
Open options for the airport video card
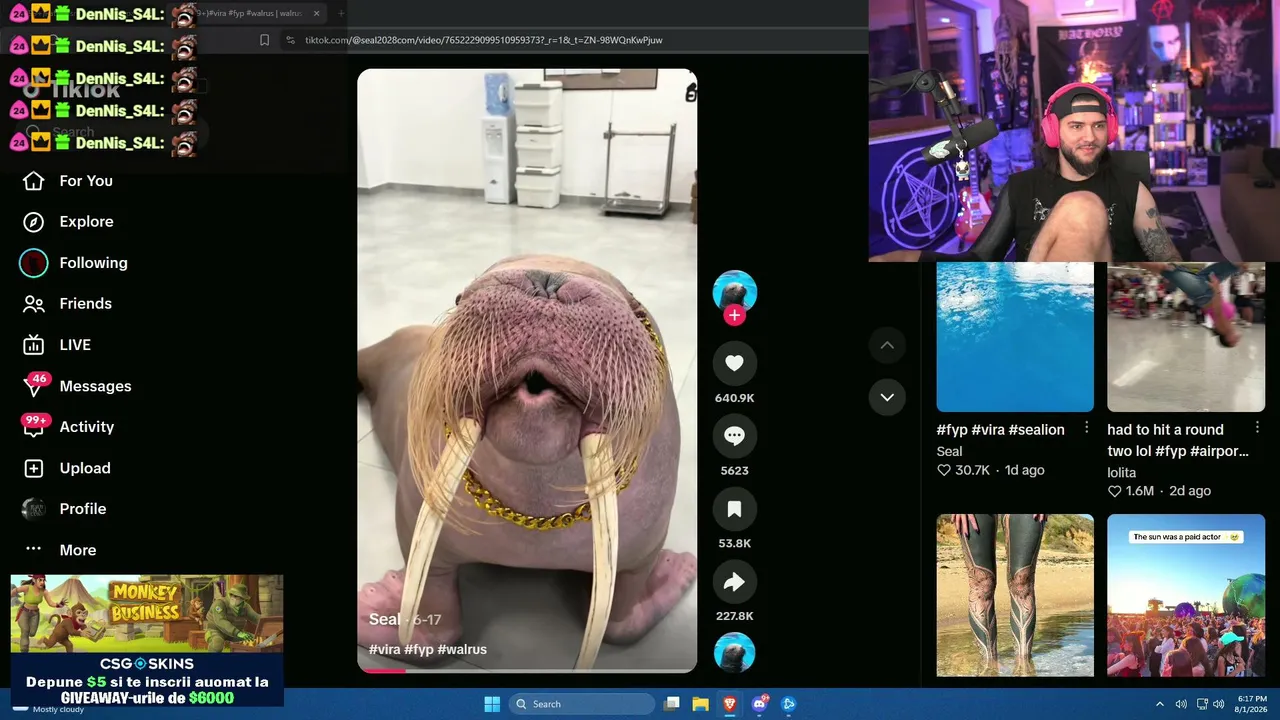click(x=1258, y=428)
